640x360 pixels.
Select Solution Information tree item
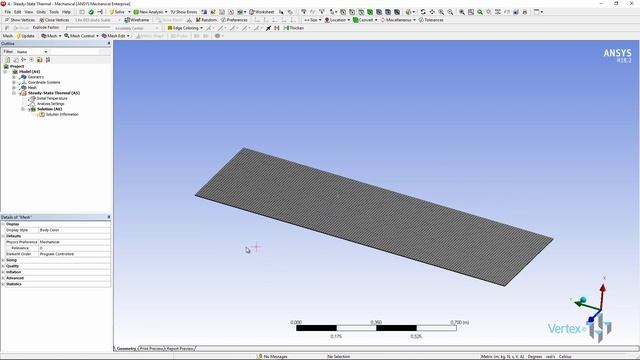click(x=62, y=114)
